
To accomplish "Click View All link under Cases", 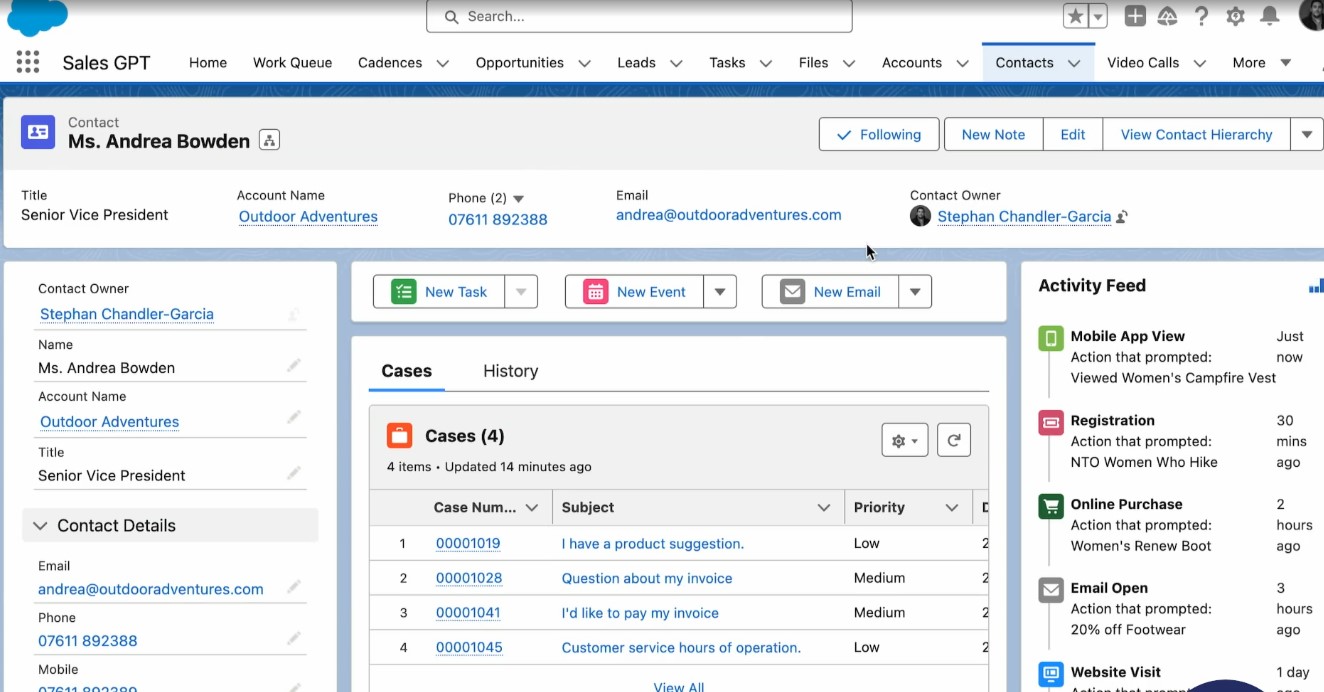I will (x=679, y=686).
